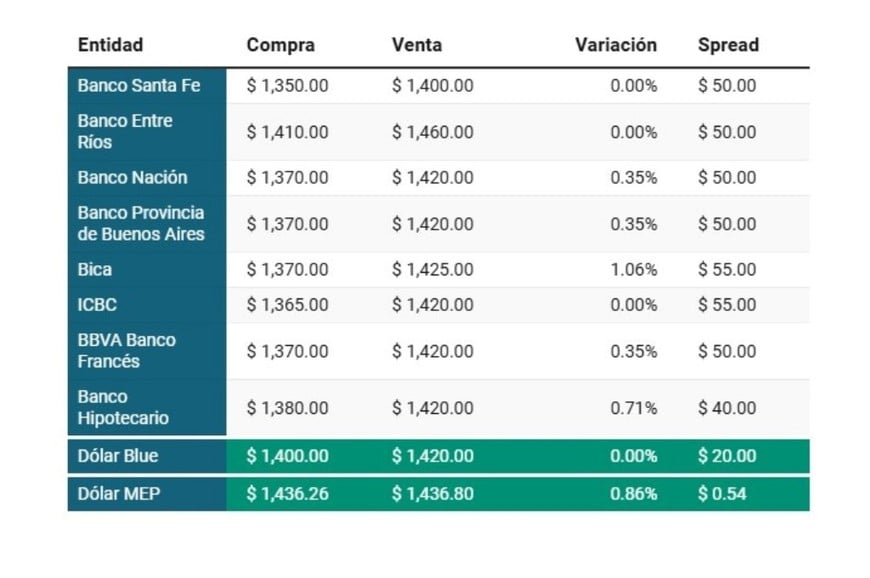The image size is (870, 578).
Task: Click the Dólar MEP row label
Action: pyautogui.click(x=117, y=494)
